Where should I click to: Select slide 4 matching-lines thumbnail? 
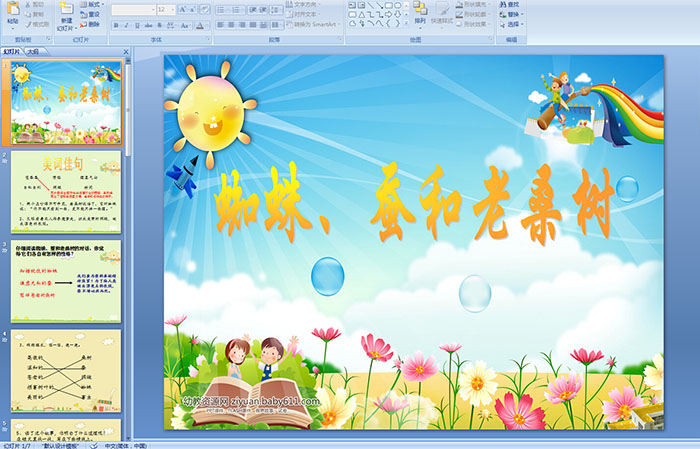[66, 370]
